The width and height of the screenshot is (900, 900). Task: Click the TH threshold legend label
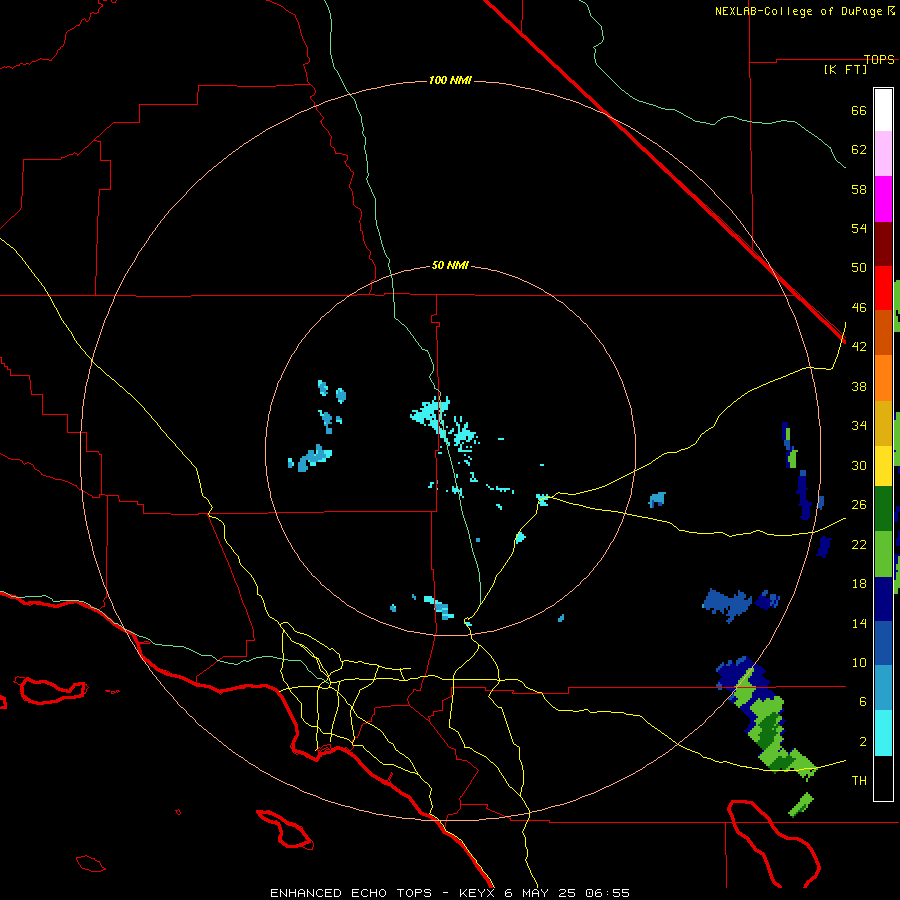tap(859, 781)
